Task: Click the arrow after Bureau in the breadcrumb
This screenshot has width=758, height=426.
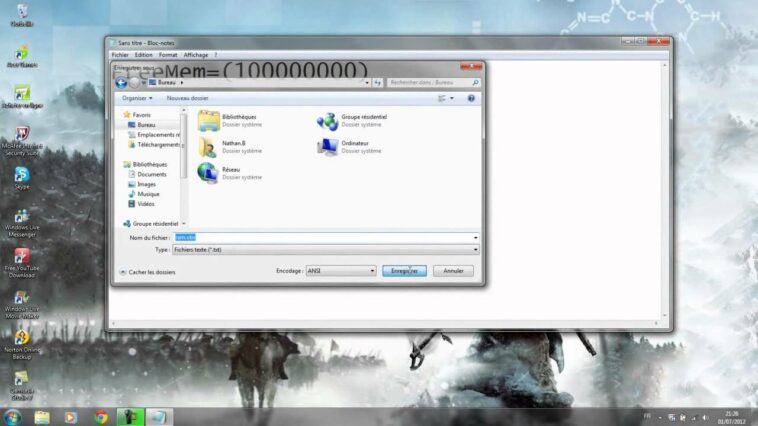Action: click(x=182, y=83)
